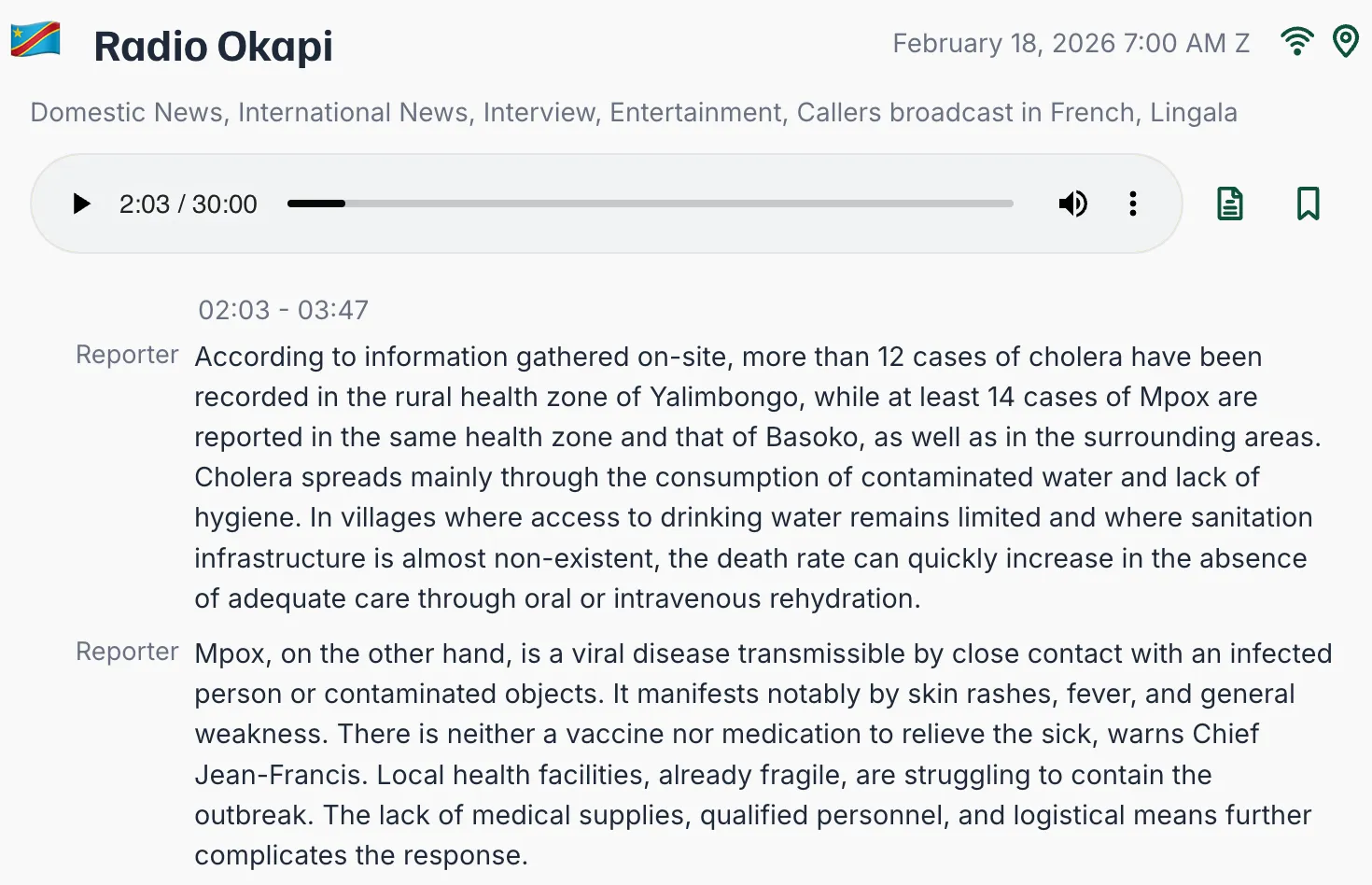Click the cholera cases transcript paragraph
This screenshot has width=1372, height=885.
tap(754, 477)
